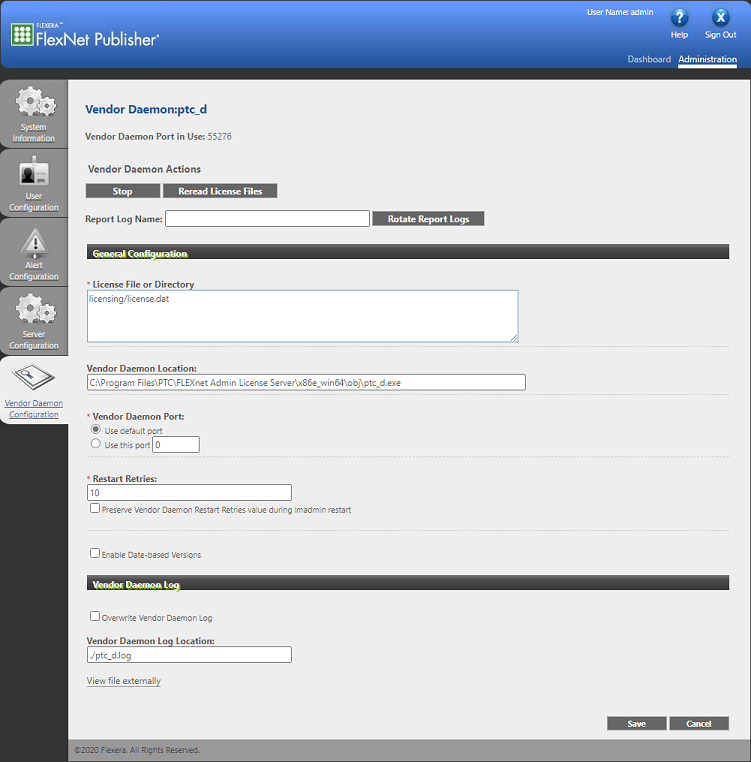Open the Vendor Daemon Configuration certificate icon
Image resolution: width=751 pixels, height=762 pixels.
pyautogui.click(x=34, y=377)
